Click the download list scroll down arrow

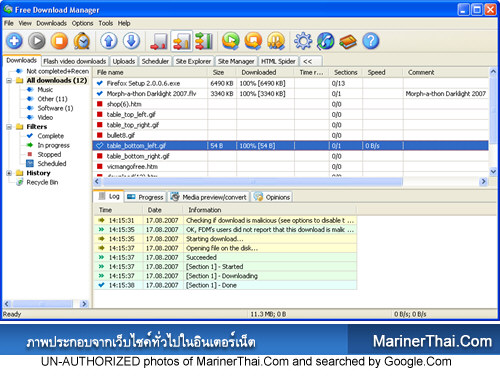pyautogui.click(x=493, y=171)
